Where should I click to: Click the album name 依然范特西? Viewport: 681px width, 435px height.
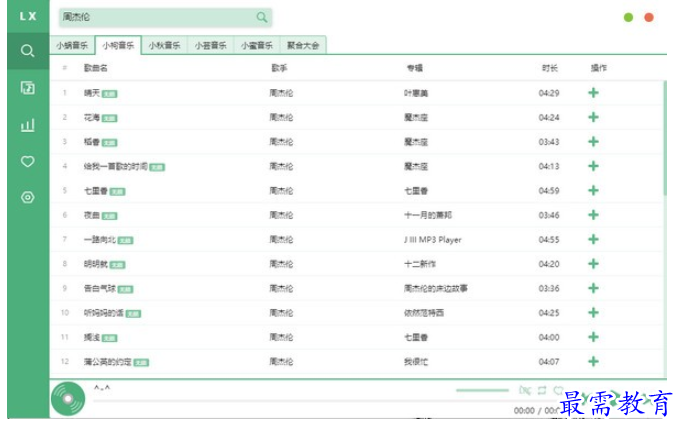coord(424,313)
